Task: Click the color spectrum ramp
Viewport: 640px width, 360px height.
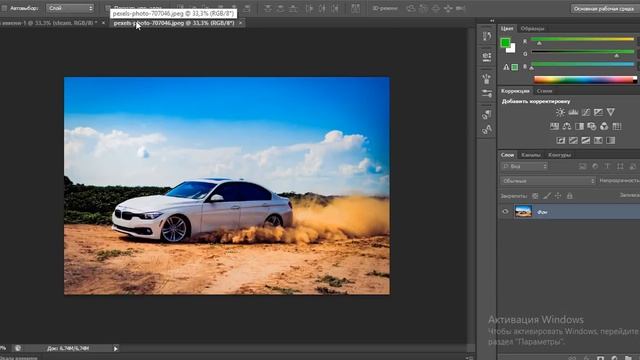Action: click(585, 80)
